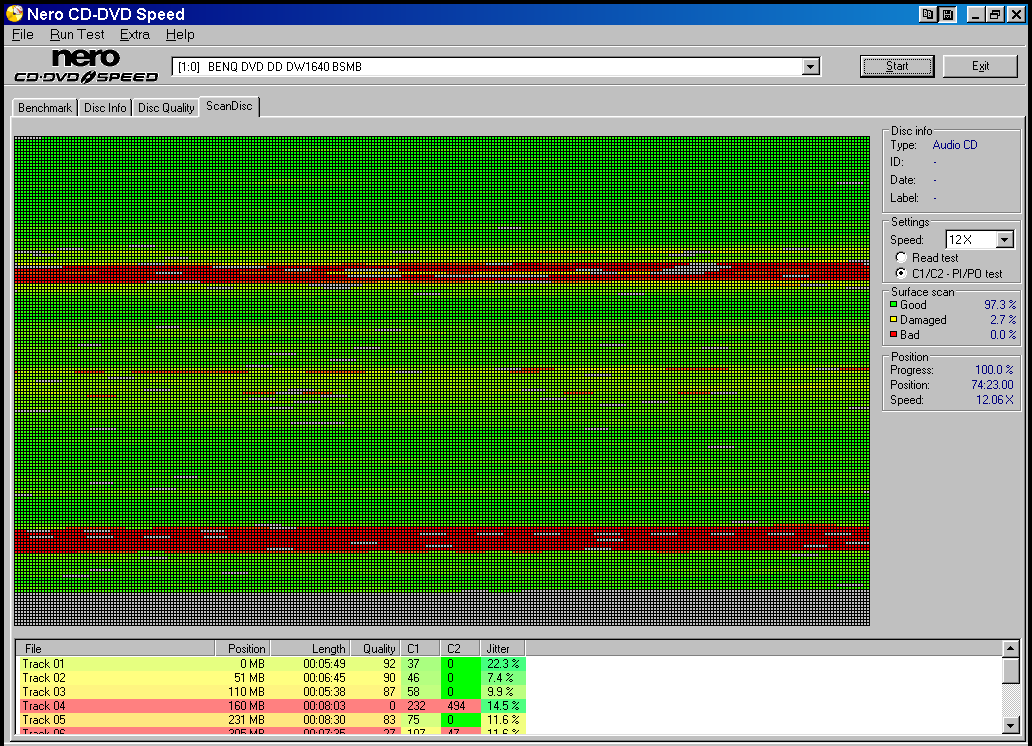Minimize the Nero CD-DVD Speed window
Image resolution: width=1032 pixels, height=746 pixels.
975,14
